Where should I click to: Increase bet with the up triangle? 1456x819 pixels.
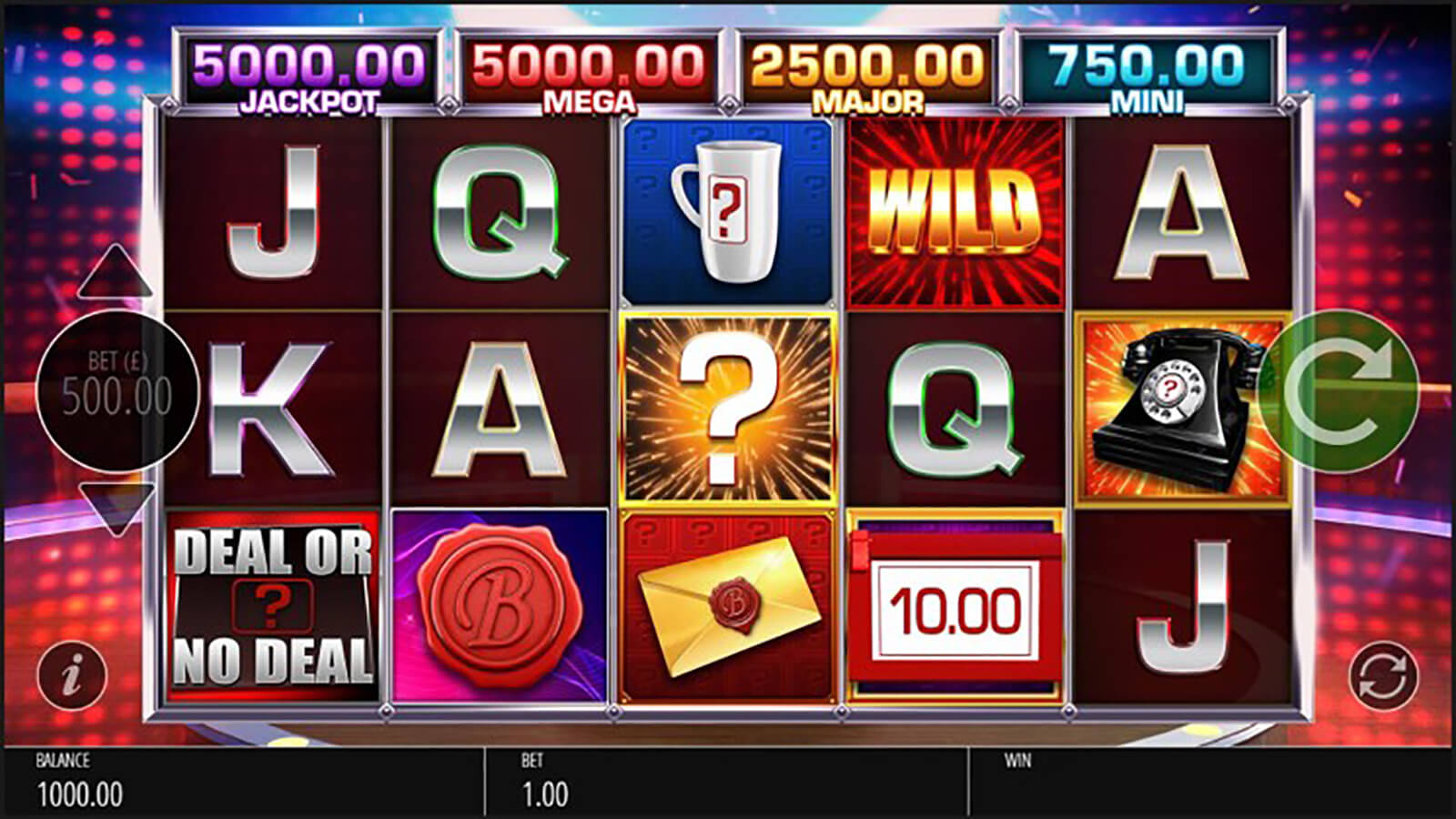pos(115,271)
